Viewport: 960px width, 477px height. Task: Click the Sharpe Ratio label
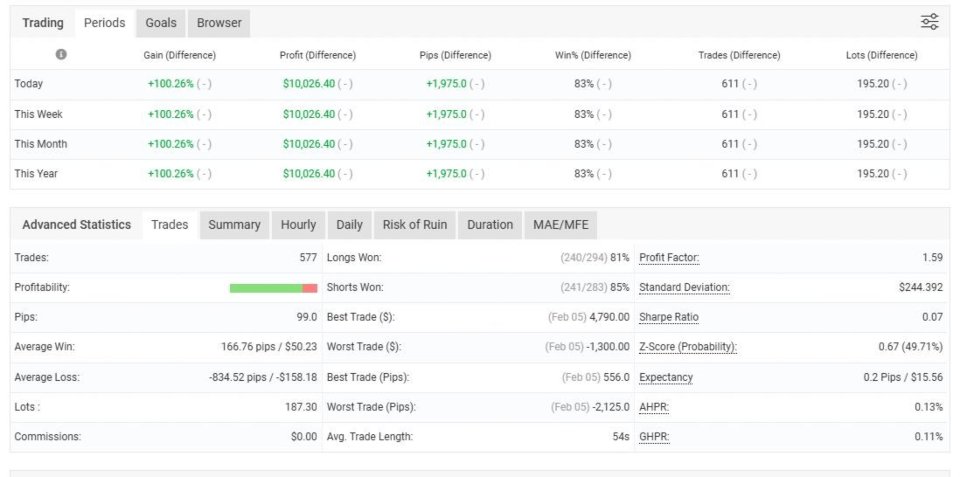pyautogui.click(x=669, y=317)
